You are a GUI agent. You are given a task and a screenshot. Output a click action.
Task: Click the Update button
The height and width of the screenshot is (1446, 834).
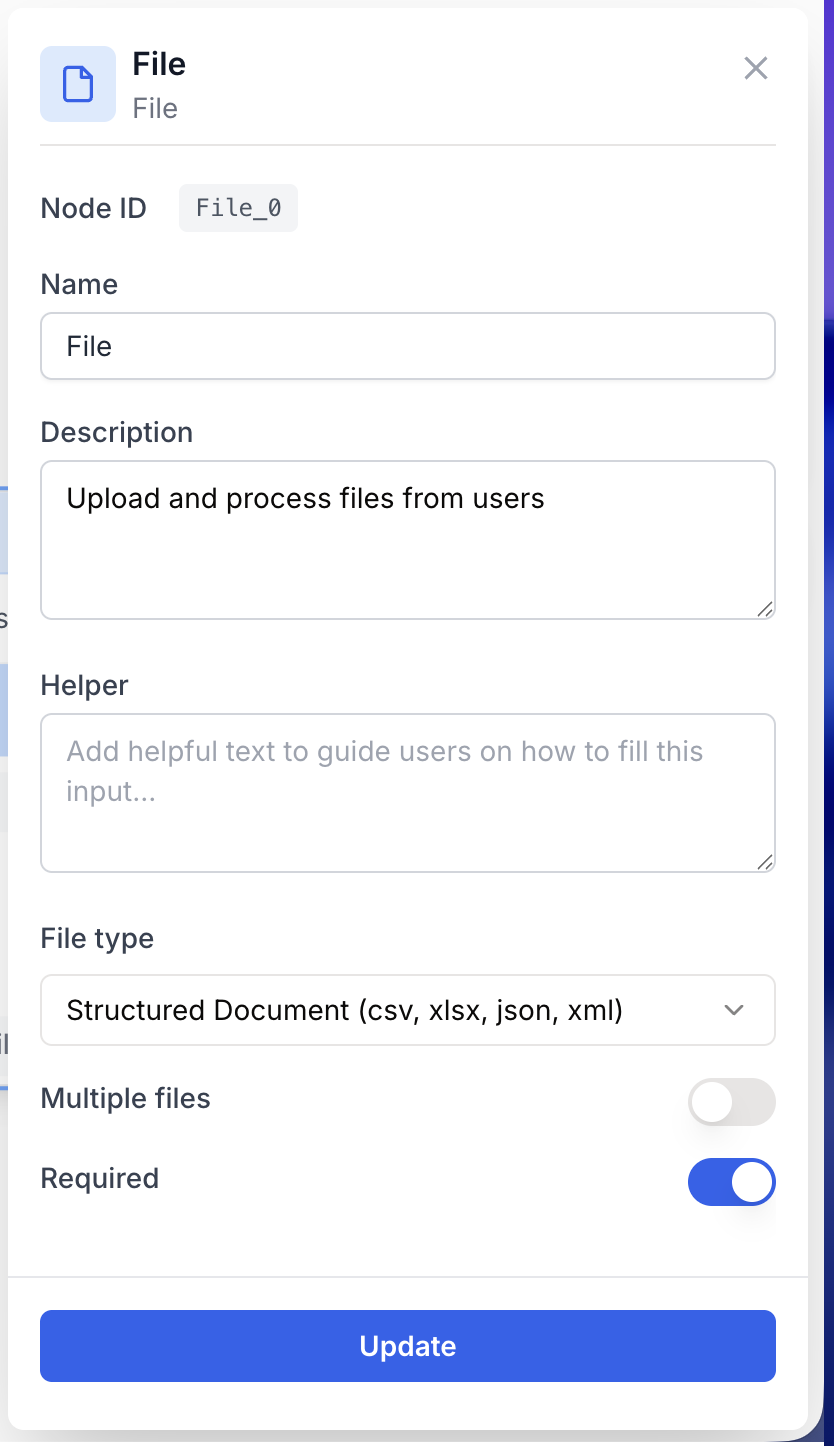point(408,1346)
